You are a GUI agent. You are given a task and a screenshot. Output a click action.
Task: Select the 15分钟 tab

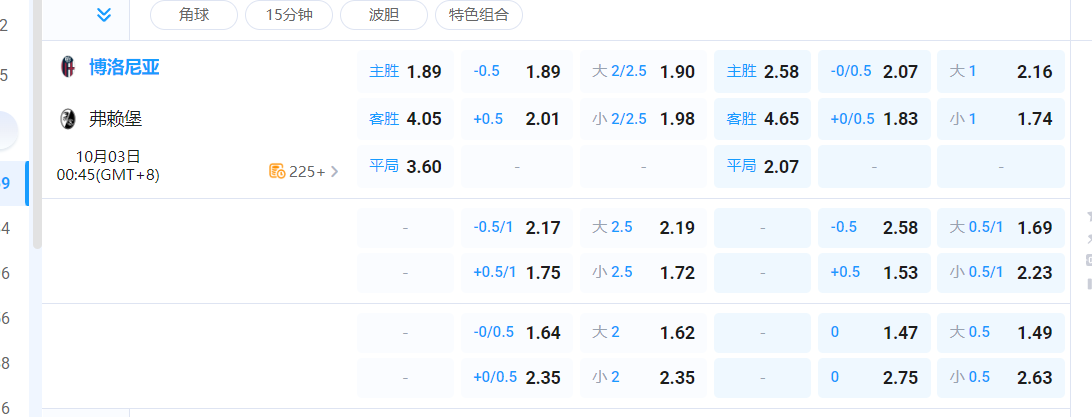(x=289, y=14)
